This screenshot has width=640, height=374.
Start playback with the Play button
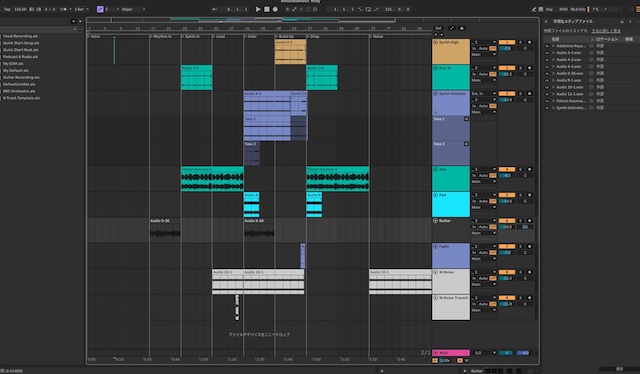pos(258,9)
